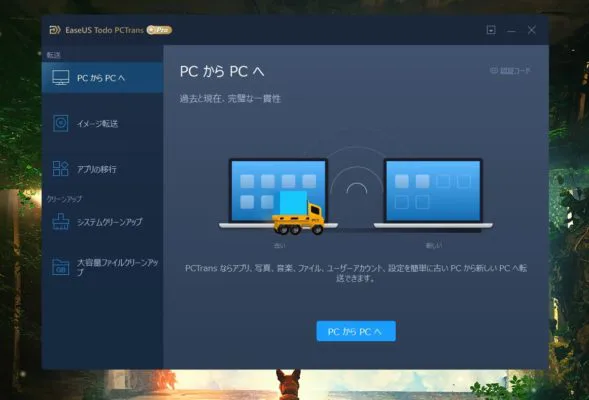
Task: Click the apps grid icon beside アプリの移行
Action: coord(60,169)
